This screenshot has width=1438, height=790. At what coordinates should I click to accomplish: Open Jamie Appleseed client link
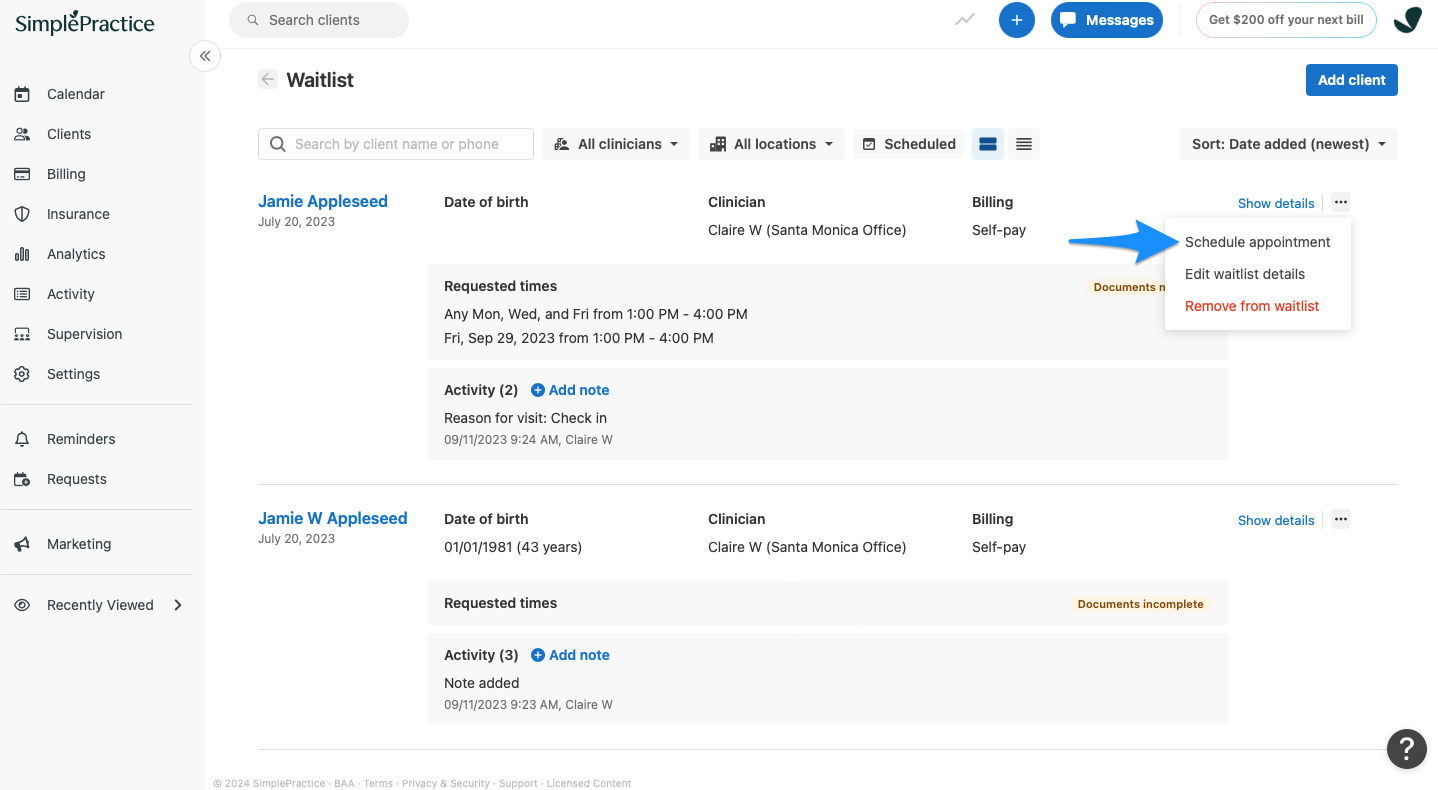tap(323, 201)
